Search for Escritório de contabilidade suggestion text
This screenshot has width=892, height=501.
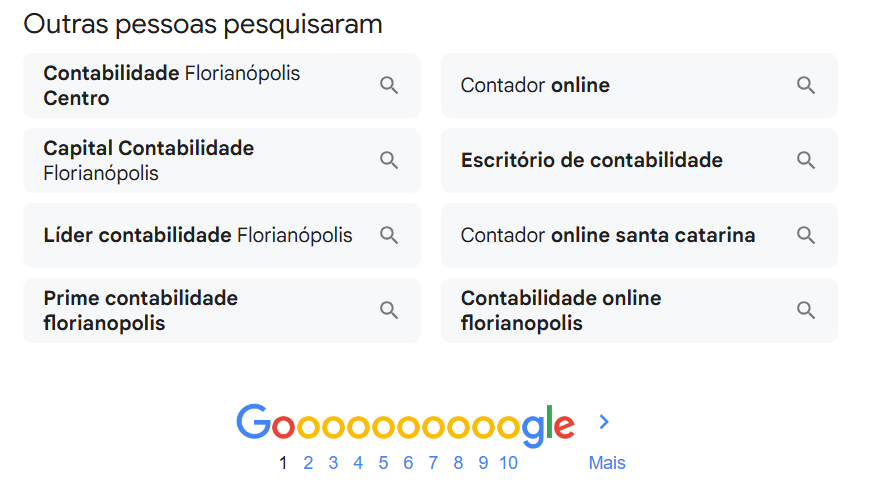(x=591, y=160)
